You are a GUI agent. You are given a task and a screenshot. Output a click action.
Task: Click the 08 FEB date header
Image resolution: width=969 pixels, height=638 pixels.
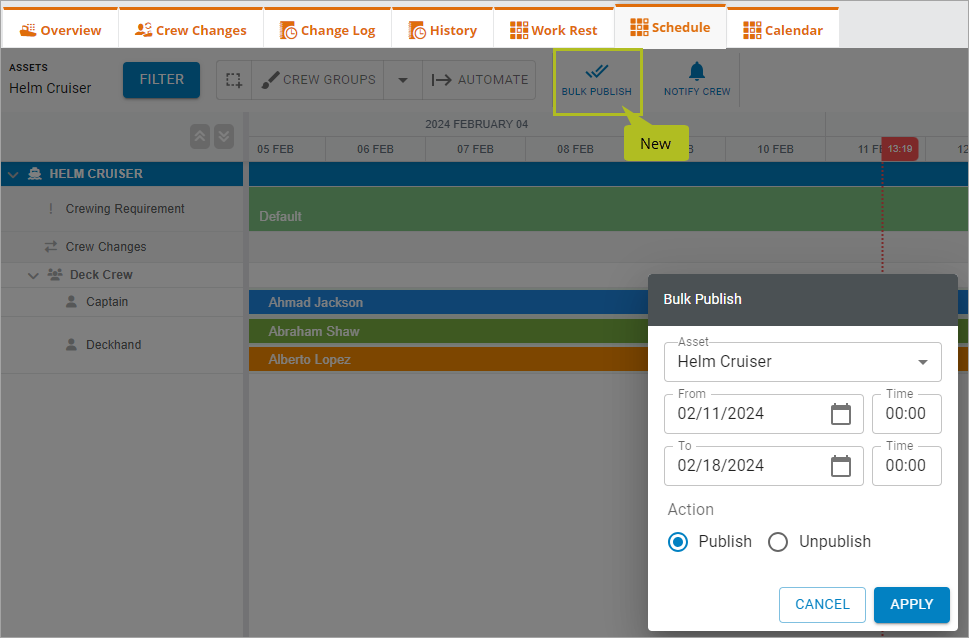(x=575, y=149)
